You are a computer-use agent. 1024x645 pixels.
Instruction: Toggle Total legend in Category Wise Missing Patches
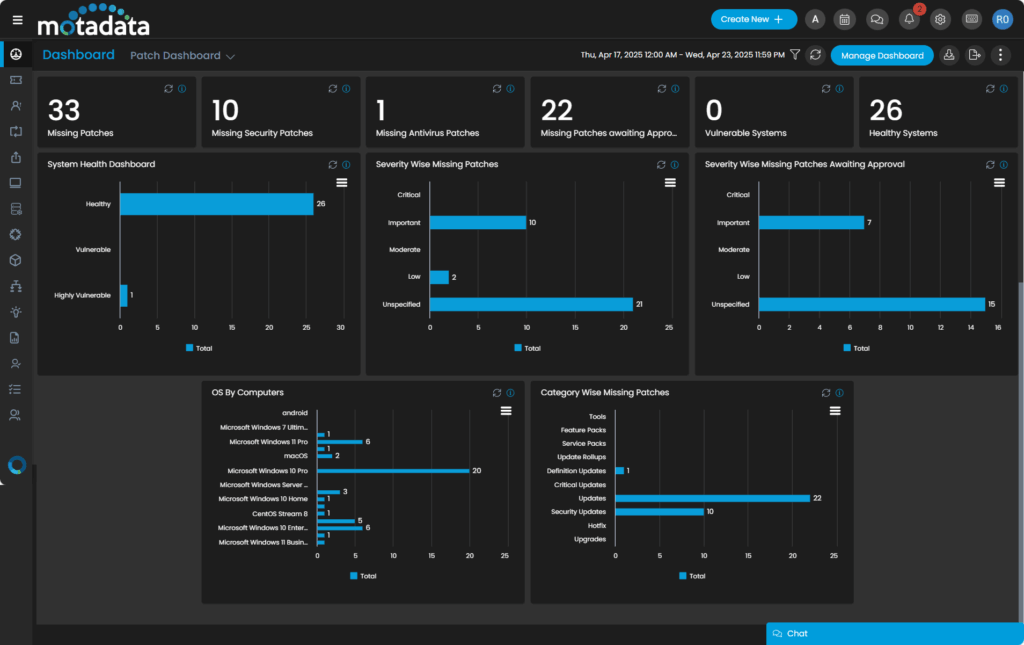[x=691, y=576]
